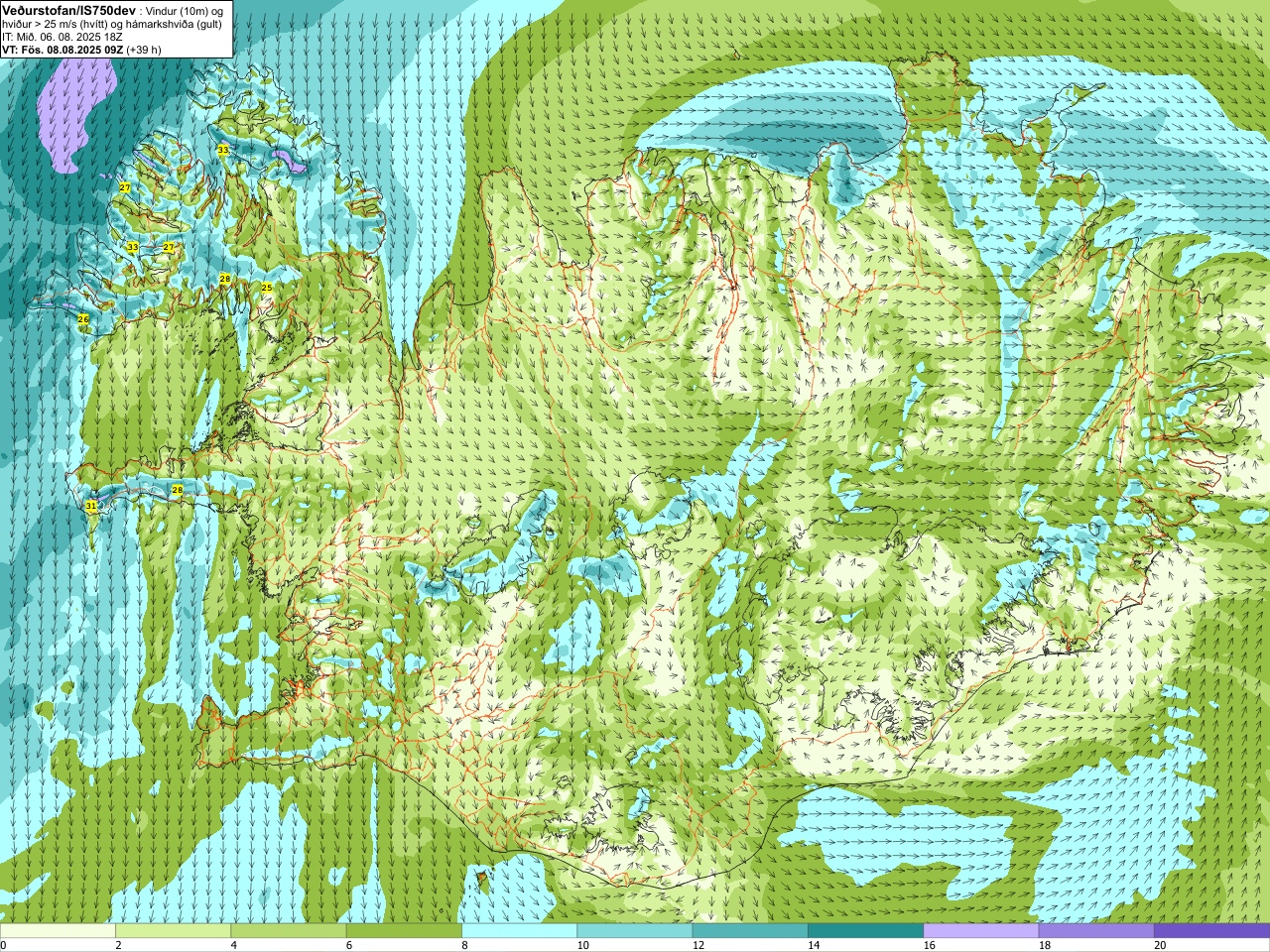Click the scale tick label 8
Viewport: 1270px width, 952px height.
pos(464,945)
